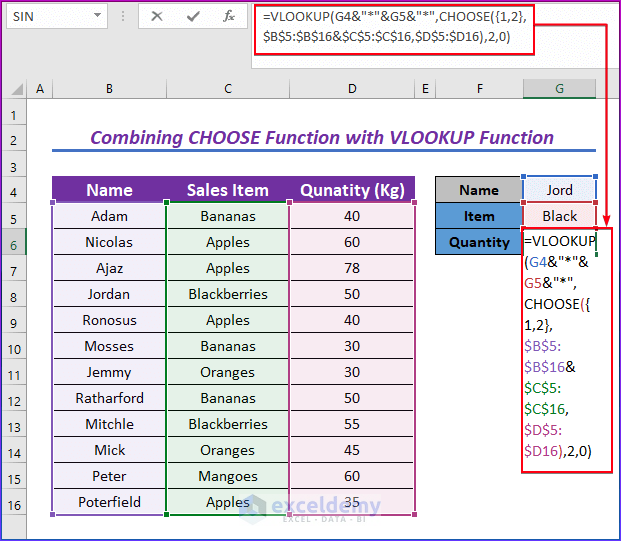Select column G header
621x541 pixels.
[559, 89]
